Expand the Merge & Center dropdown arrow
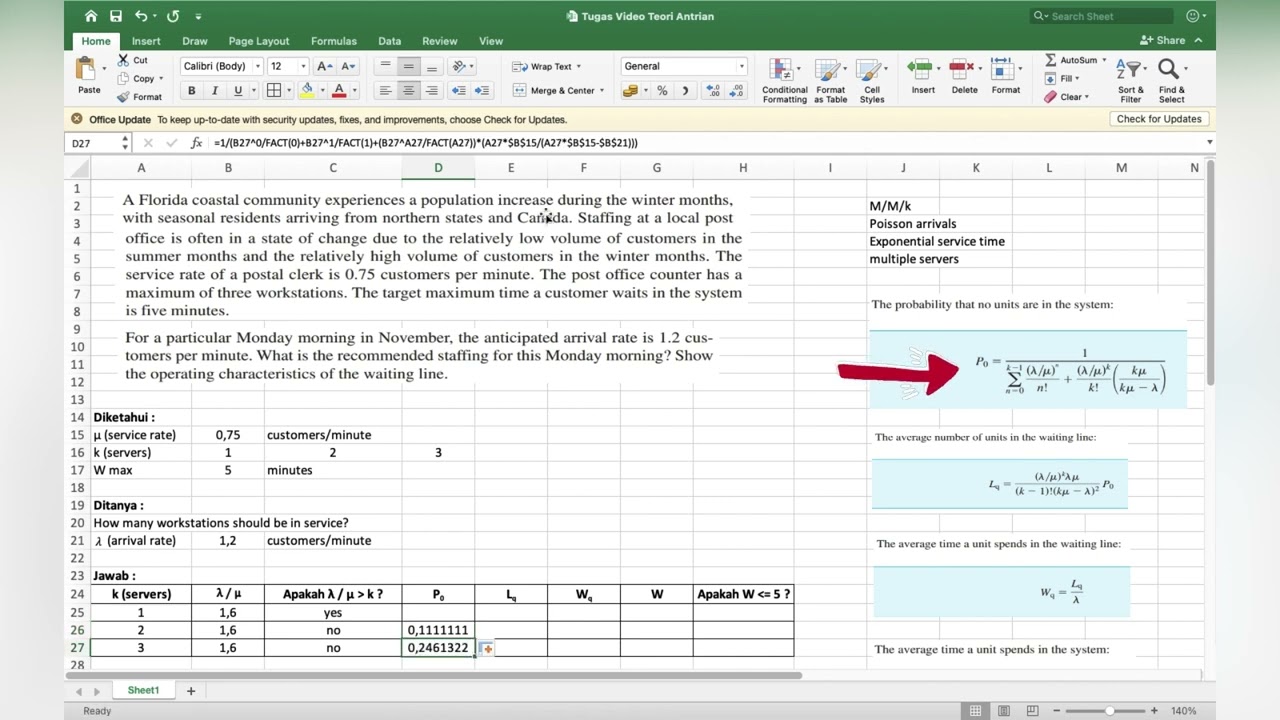 [x=601, y=91]
